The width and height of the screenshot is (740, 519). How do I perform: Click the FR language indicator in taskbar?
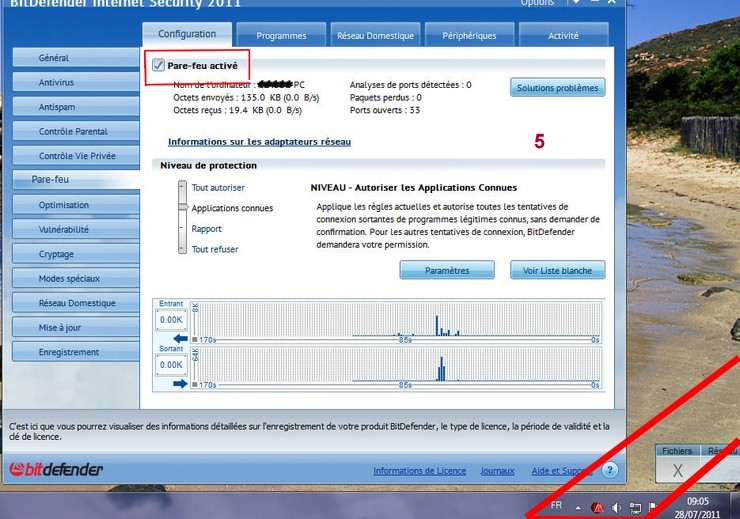(x=556, y=505)
